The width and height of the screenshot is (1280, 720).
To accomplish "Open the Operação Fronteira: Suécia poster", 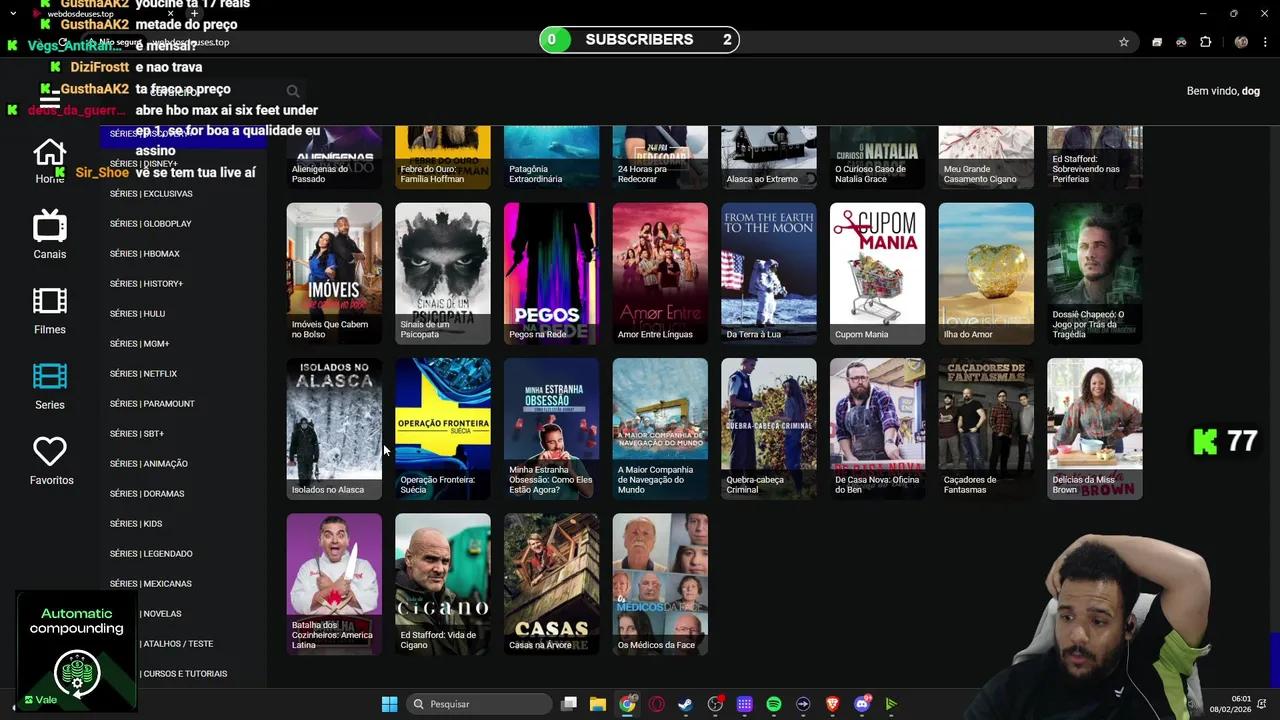I will click(x=443, y=429).
